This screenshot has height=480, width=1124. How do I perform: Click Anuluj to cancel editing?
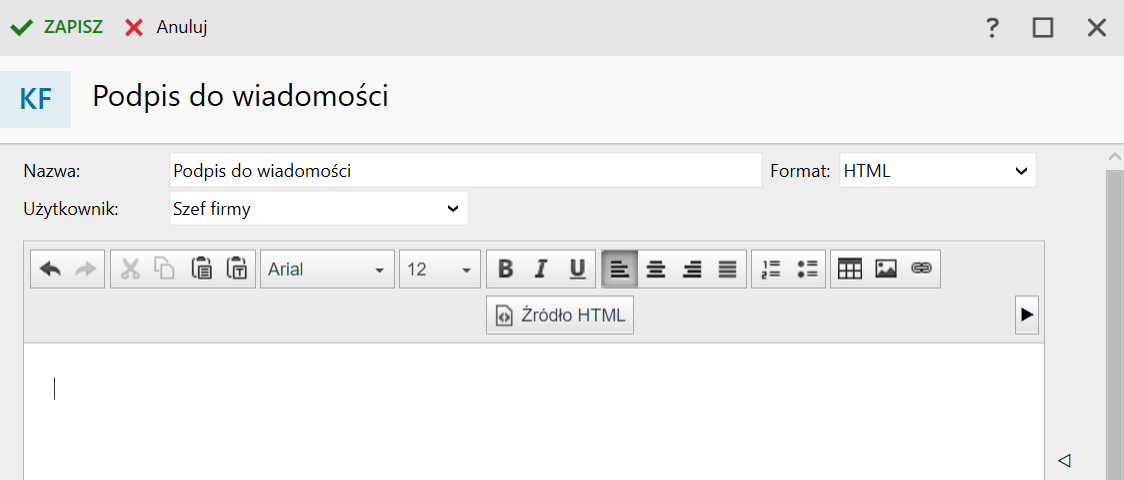(x=167, y=27)
